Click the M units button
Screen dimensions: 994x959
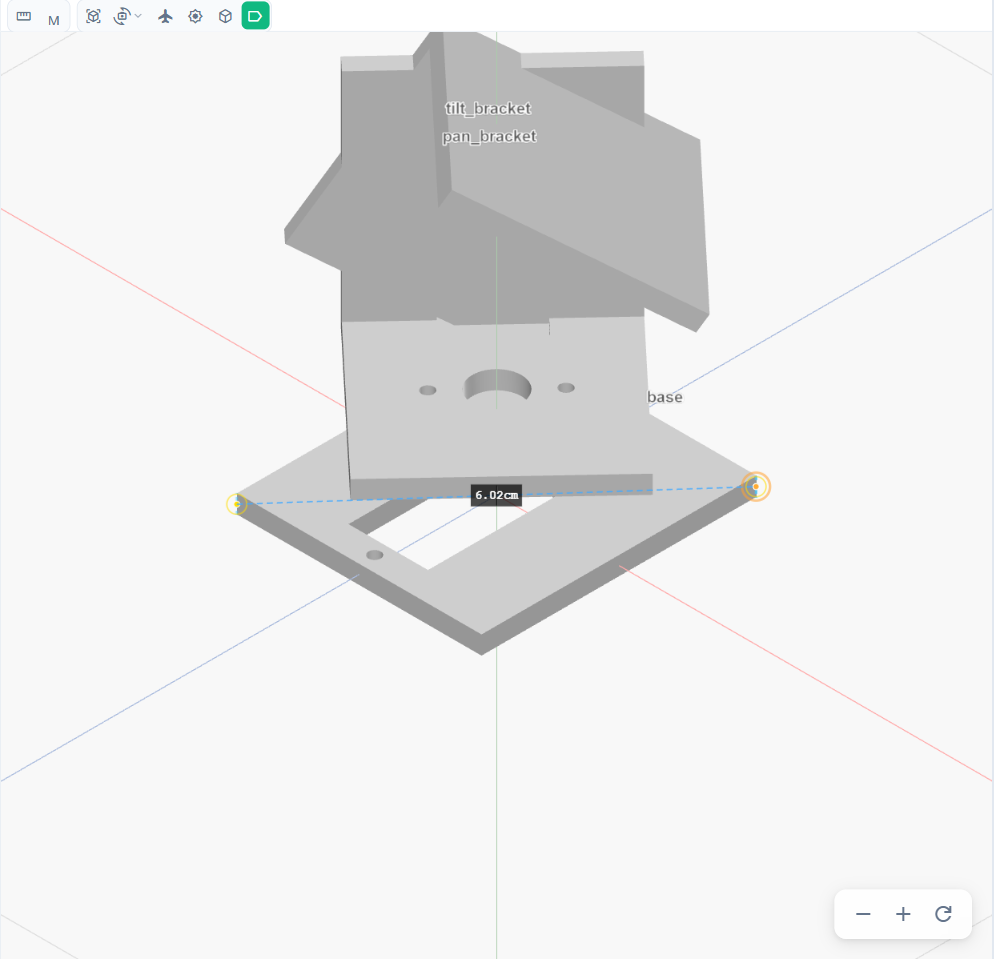54,20
